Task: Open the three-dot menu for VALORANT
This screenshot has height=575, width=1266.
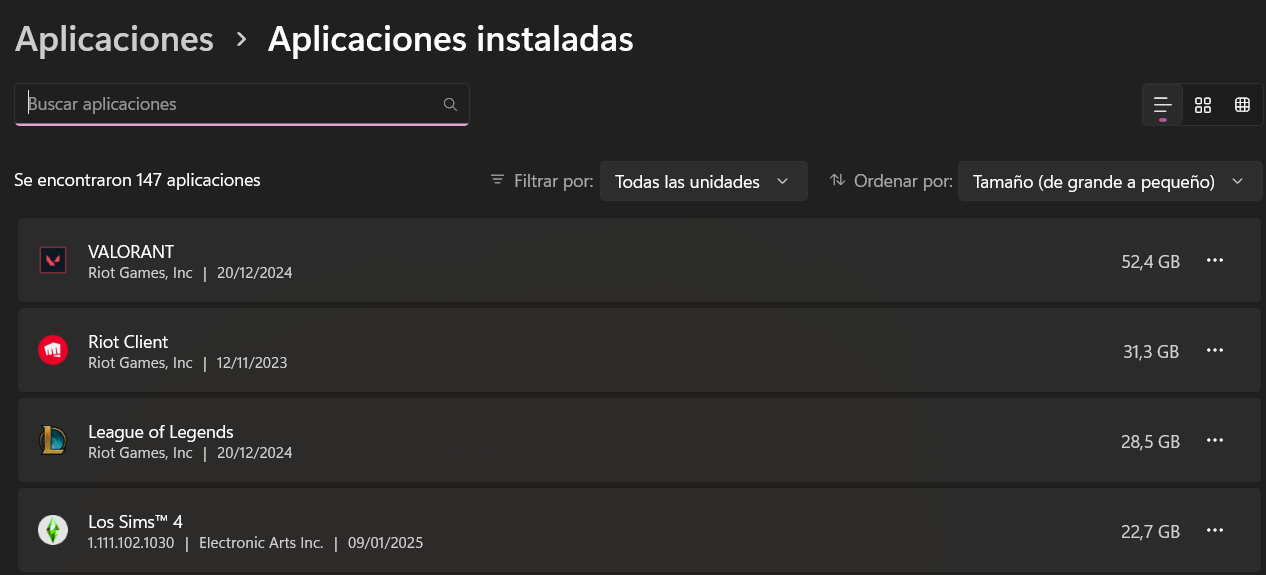Action: click(x=1215, y=260)
